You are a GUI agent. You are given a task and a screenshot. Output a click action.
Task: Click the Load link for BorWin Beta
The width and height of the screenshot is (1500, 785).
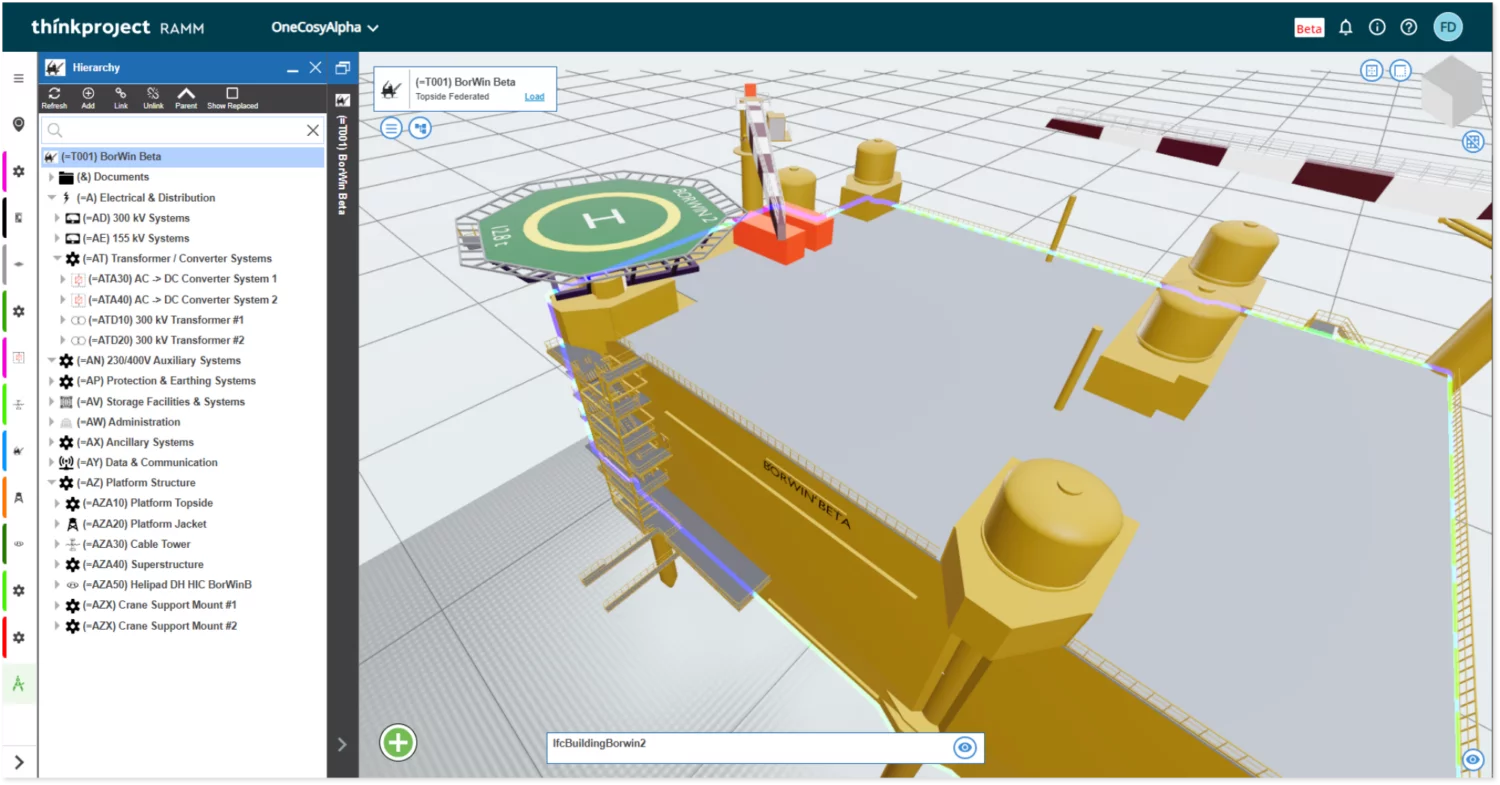point(534,97)
